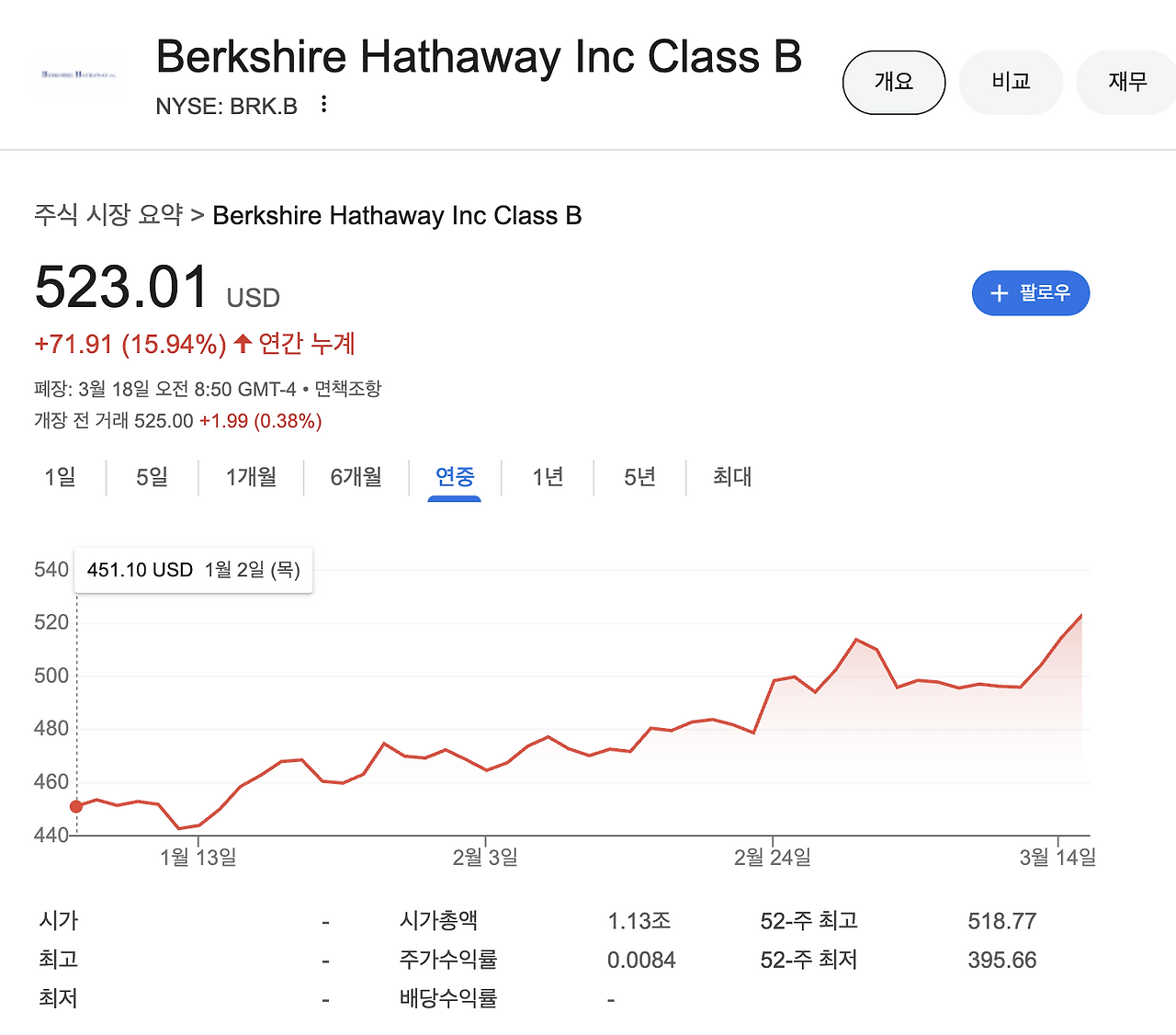
Task: Open the 재무 financials tab
Action: [1127, 82]
